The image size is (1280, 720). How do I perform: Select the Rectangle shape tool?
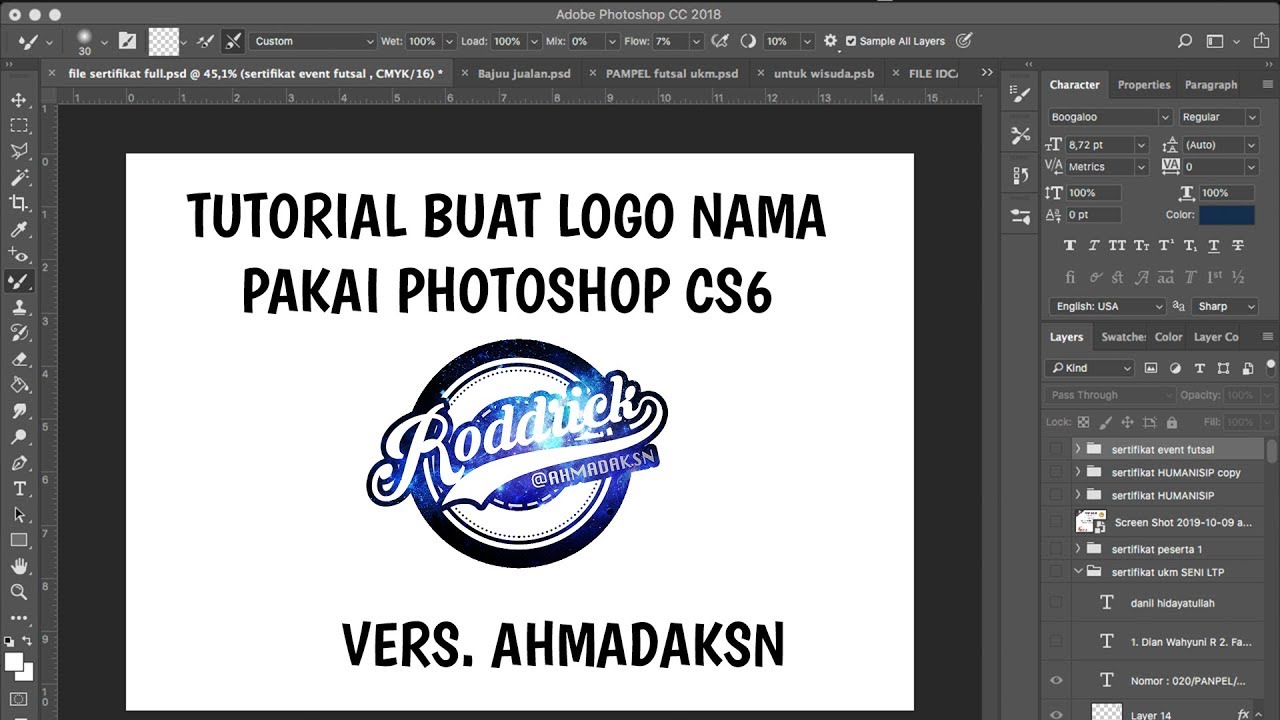[x=19, y=541]
